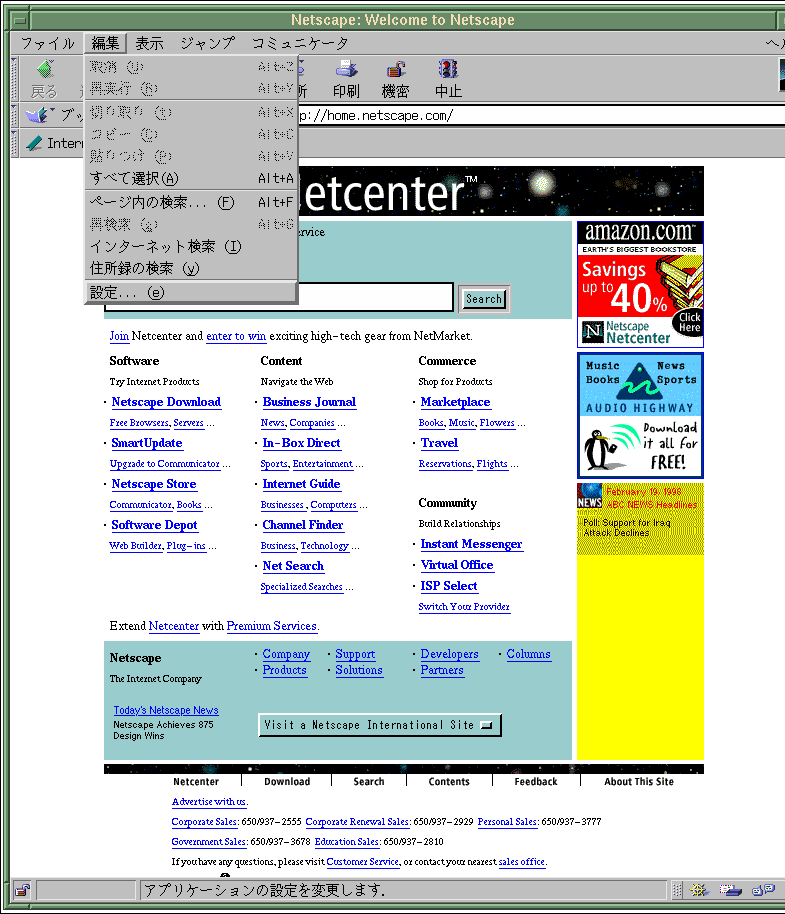
Task: Open the Developers link
Action: coord(449,654)
